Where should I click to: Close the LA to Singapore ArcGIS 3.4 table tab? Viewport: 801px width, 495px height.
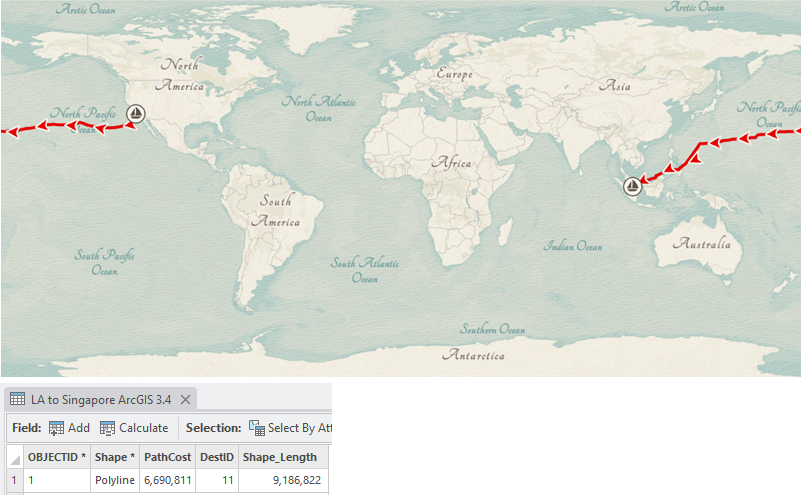pyautogui.click(x=185, y=399)
